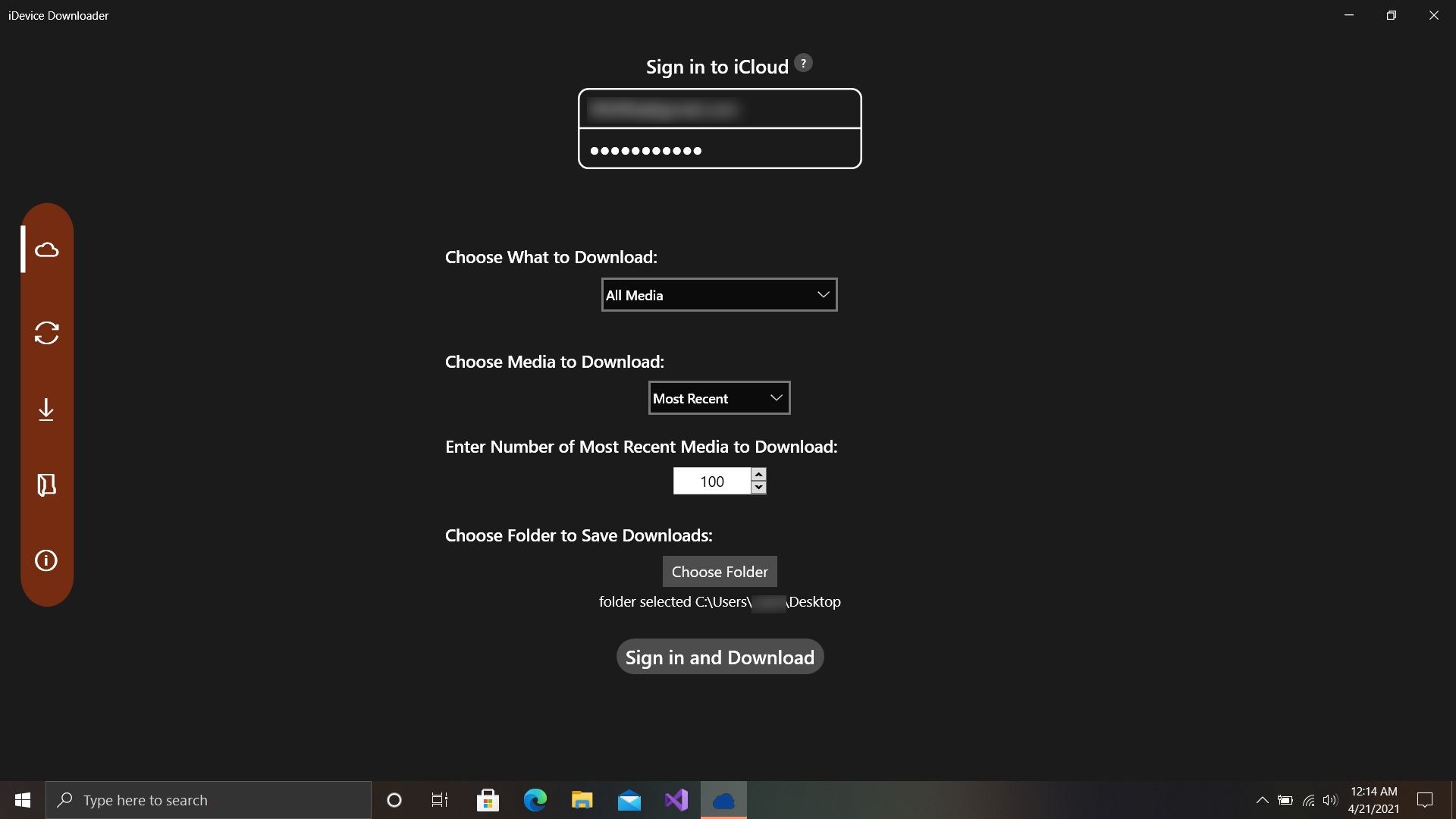Open the downloads arrow sidebar page
Screen dimensions: 1456x819
tap(46, 409)
